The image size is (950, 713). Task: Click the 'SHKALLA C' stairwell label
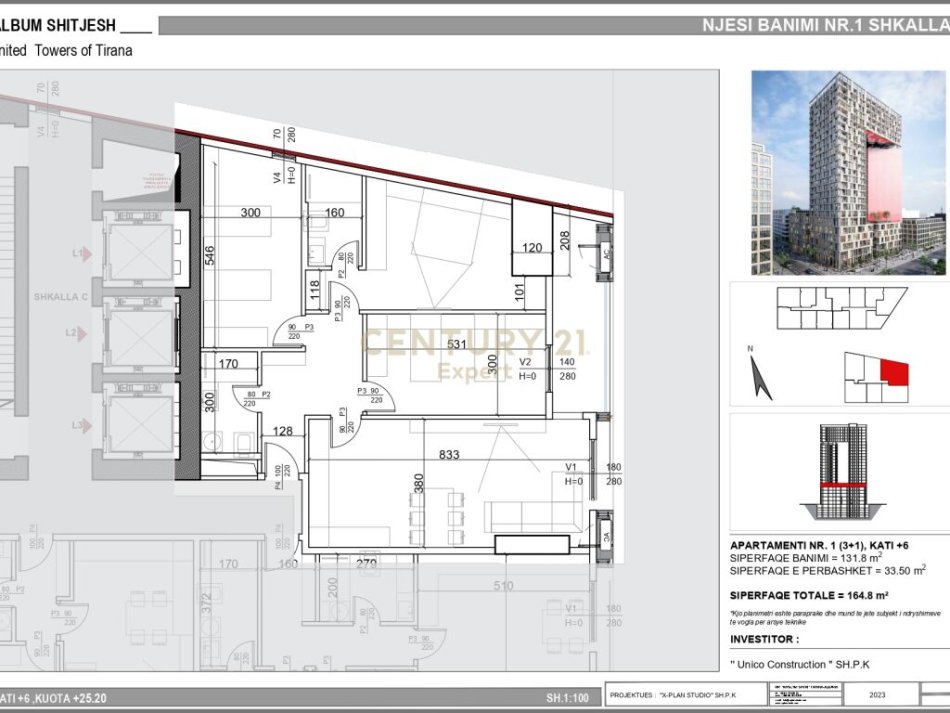(x=58, y=298)
